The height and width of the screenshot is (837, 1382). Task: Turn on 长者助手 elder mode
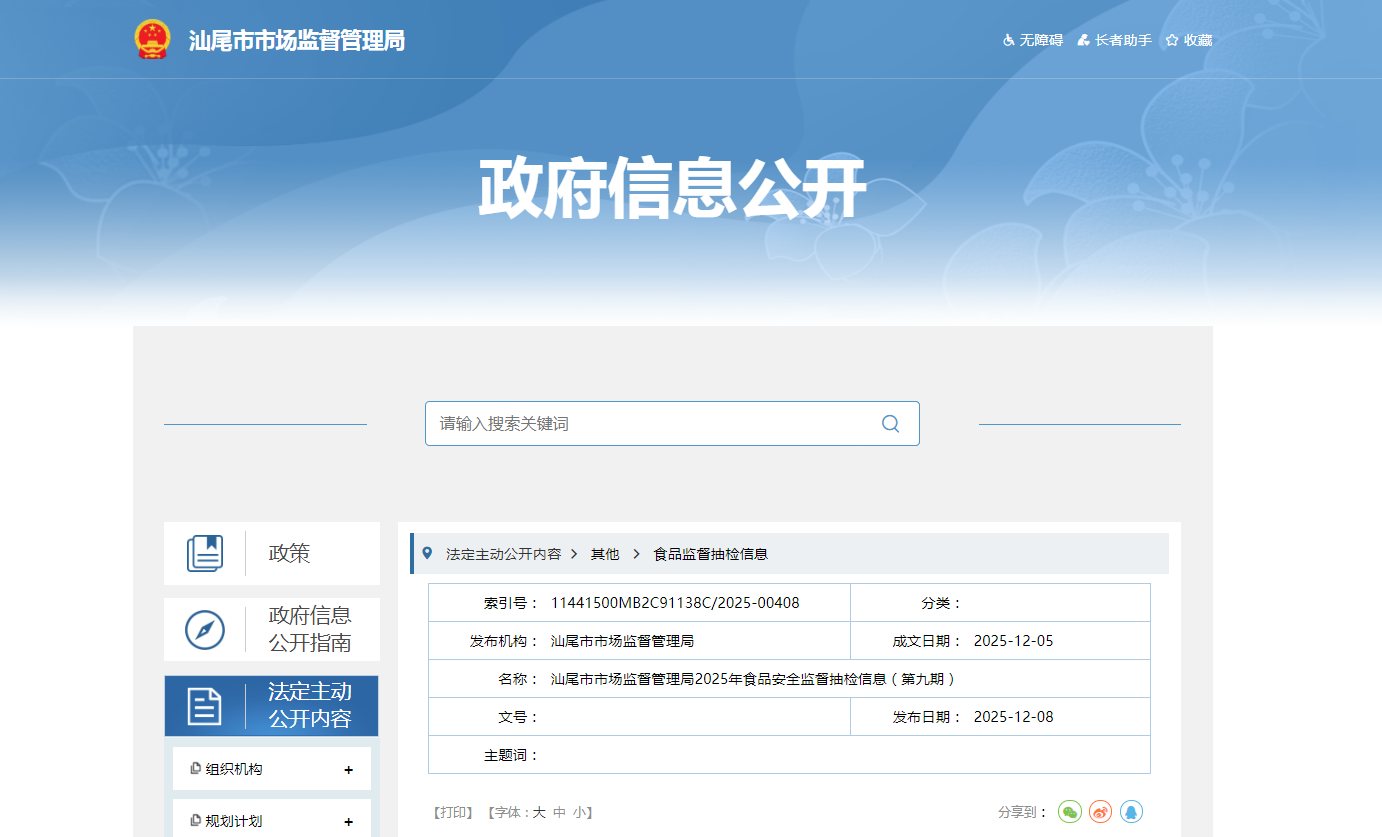[x=1115, y=40]
